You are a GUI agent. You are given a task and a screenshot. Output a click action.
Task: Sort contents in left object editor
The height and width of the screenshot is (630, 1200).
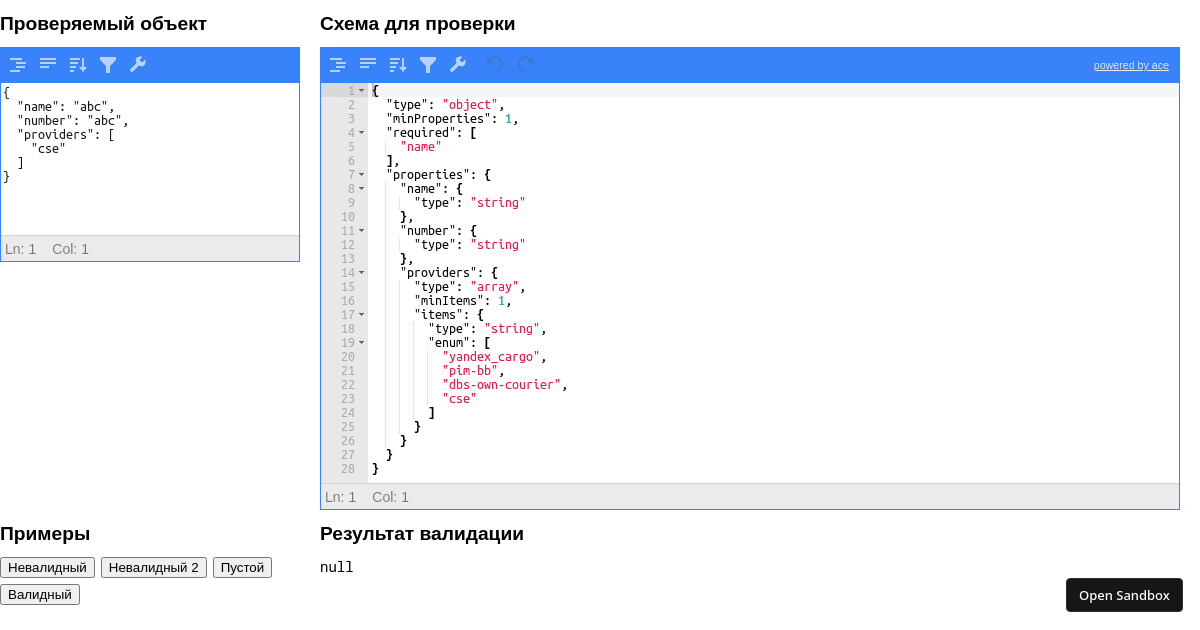[x=78, y=65]
